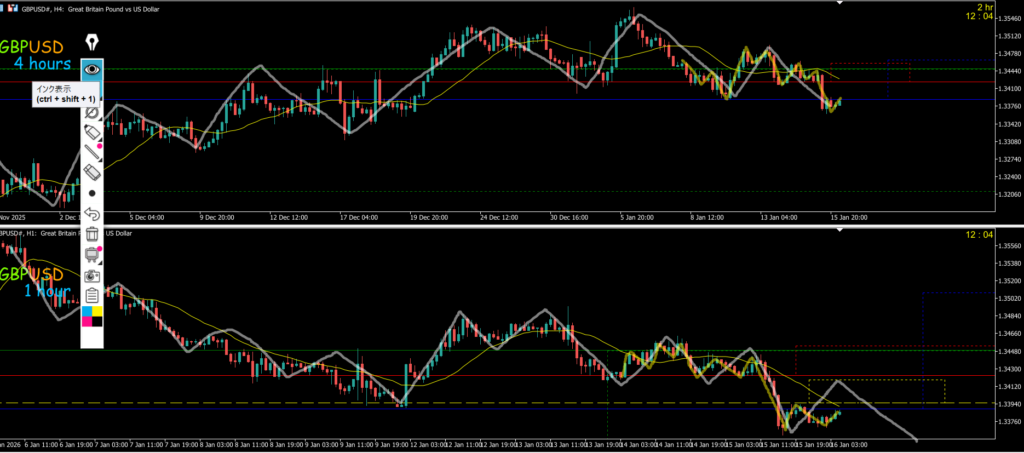Click the chart shift triangle on H4 chart

pos(839,4)
